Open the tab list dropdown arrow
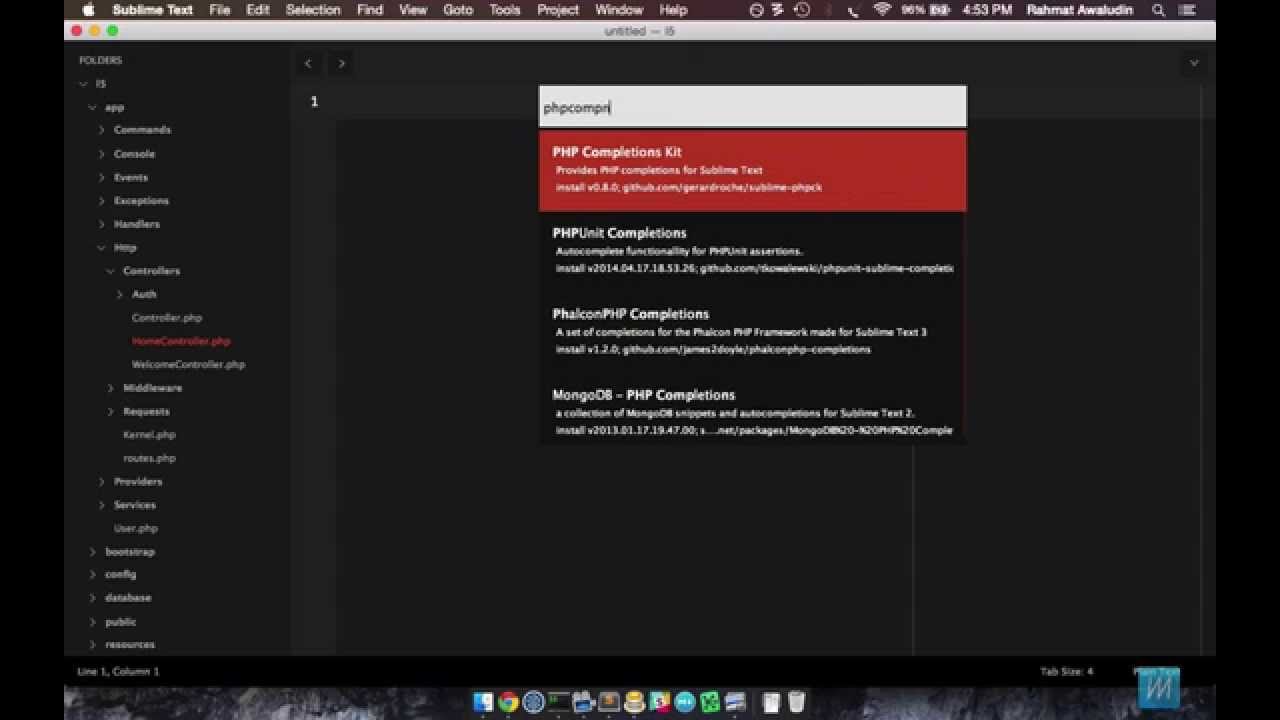1280x720 pixels. tap(1193, 63)
